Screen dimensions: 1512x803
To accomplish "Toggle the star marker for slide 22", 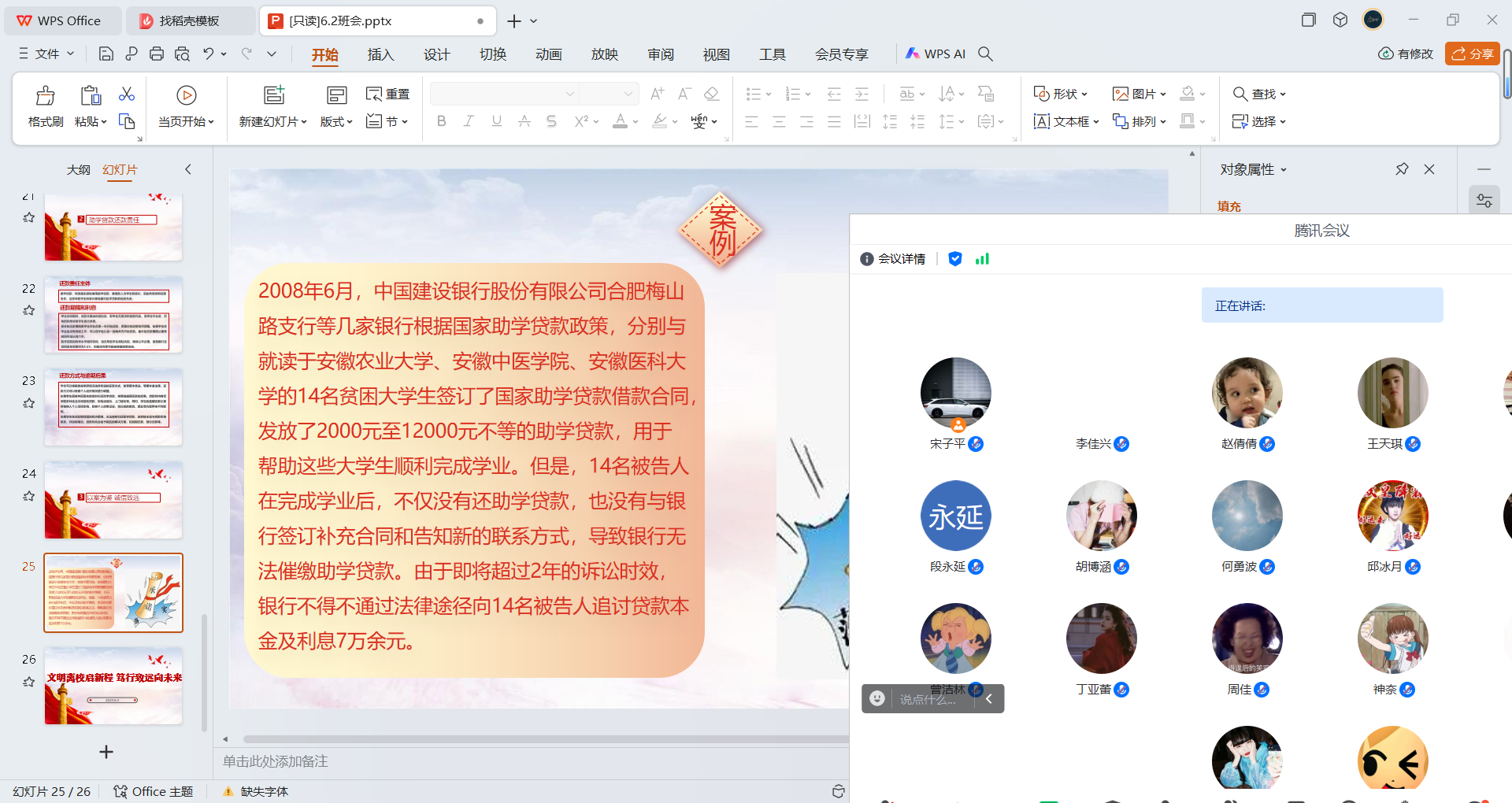I will point(29,310).
